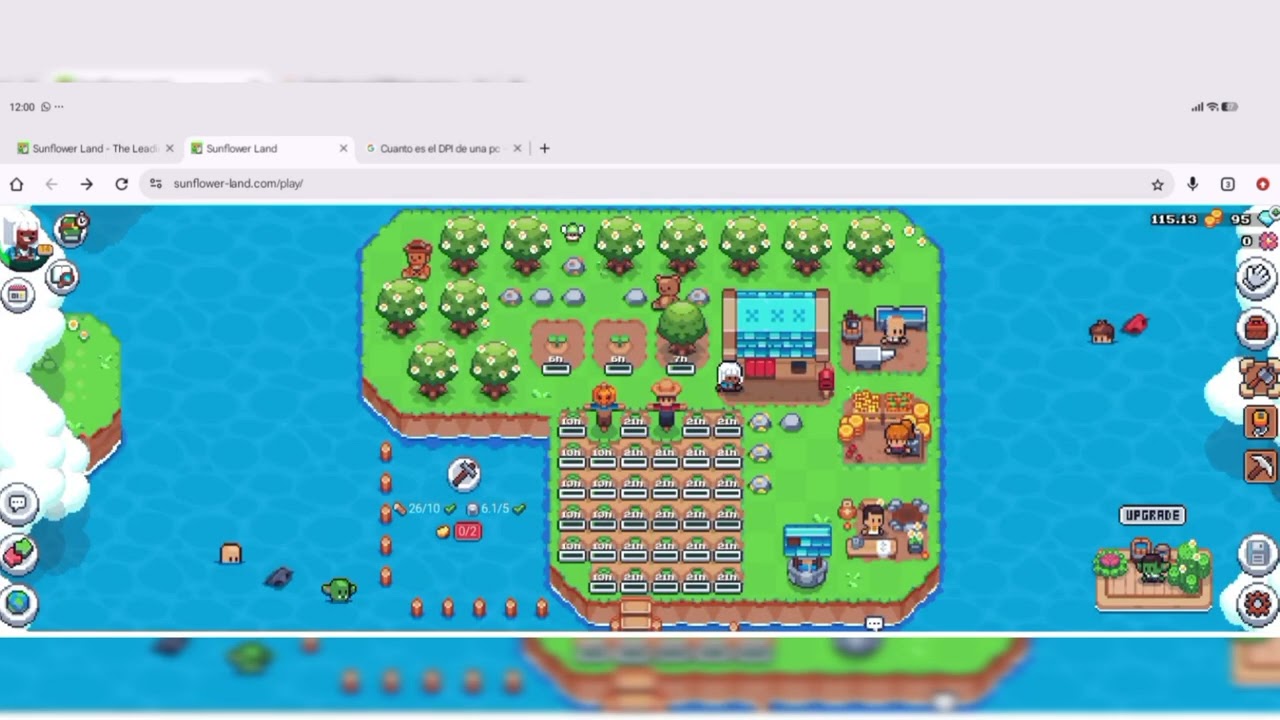View site information icon in address bar
Screen dimensions: 1280x720
156,184
